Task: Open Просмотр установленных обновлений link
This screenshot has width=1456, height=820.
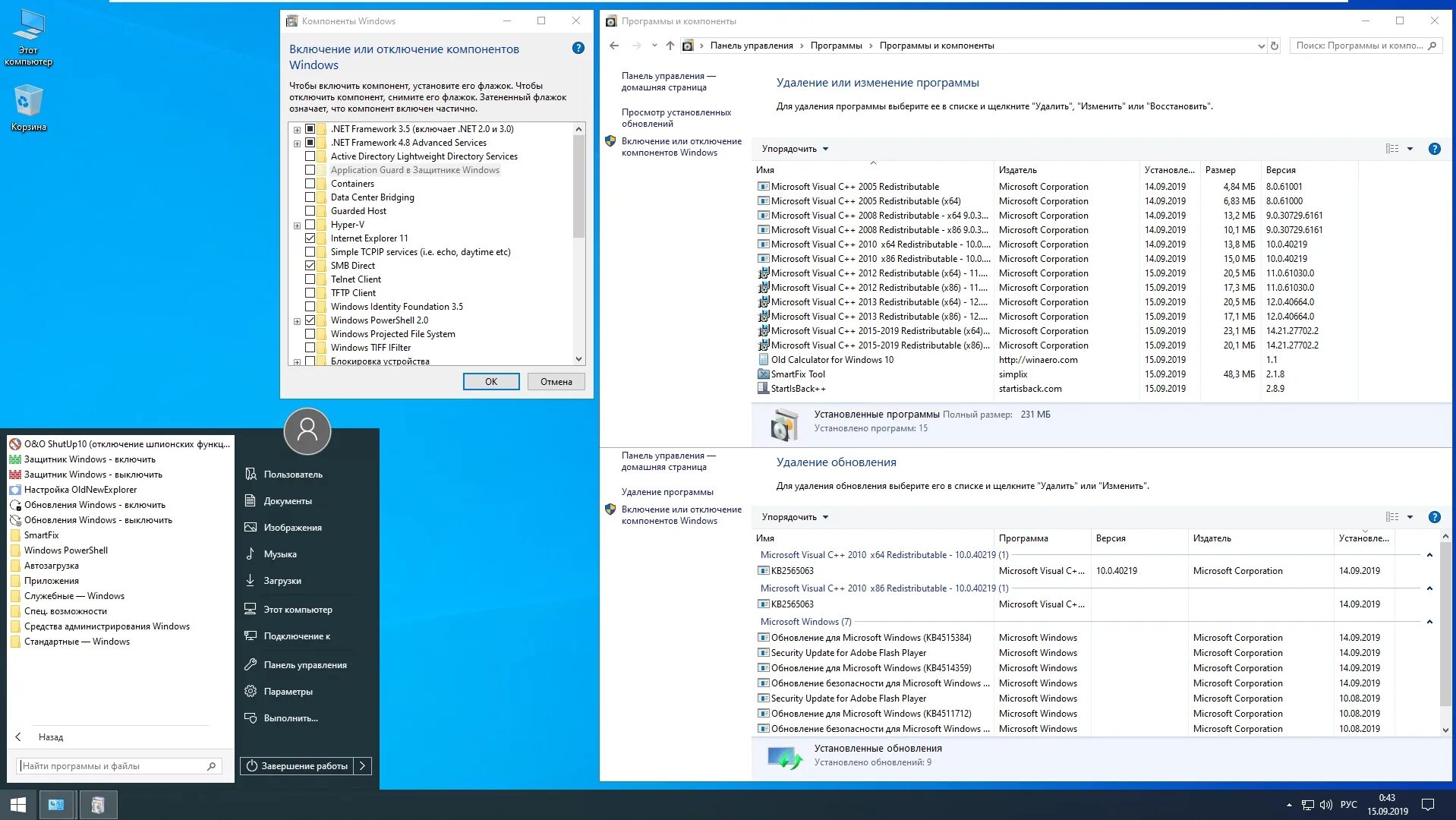Action: pos(676,118)
